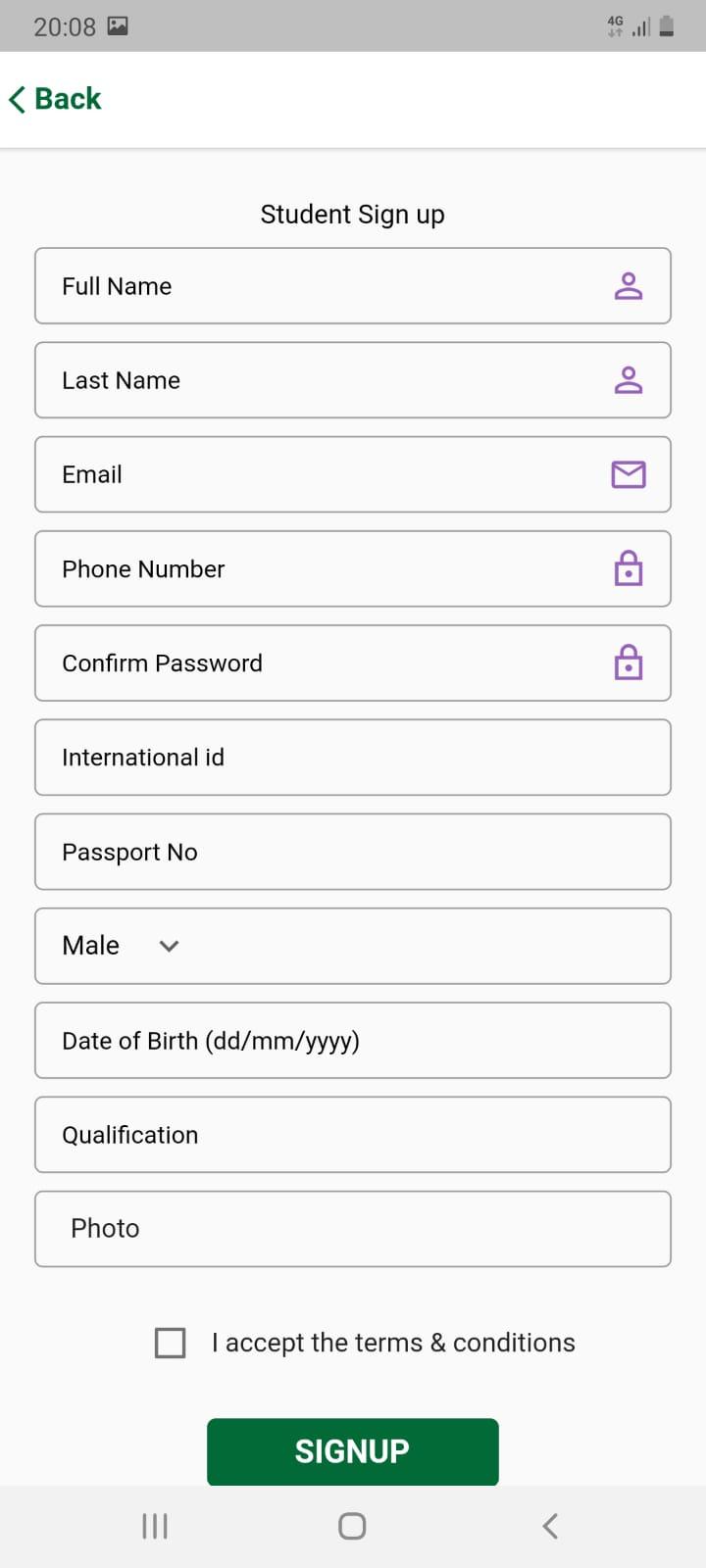The image size is (706, 1568).
Task: Tap the person icon in Full Name field
Action: (x=629, y=286)
